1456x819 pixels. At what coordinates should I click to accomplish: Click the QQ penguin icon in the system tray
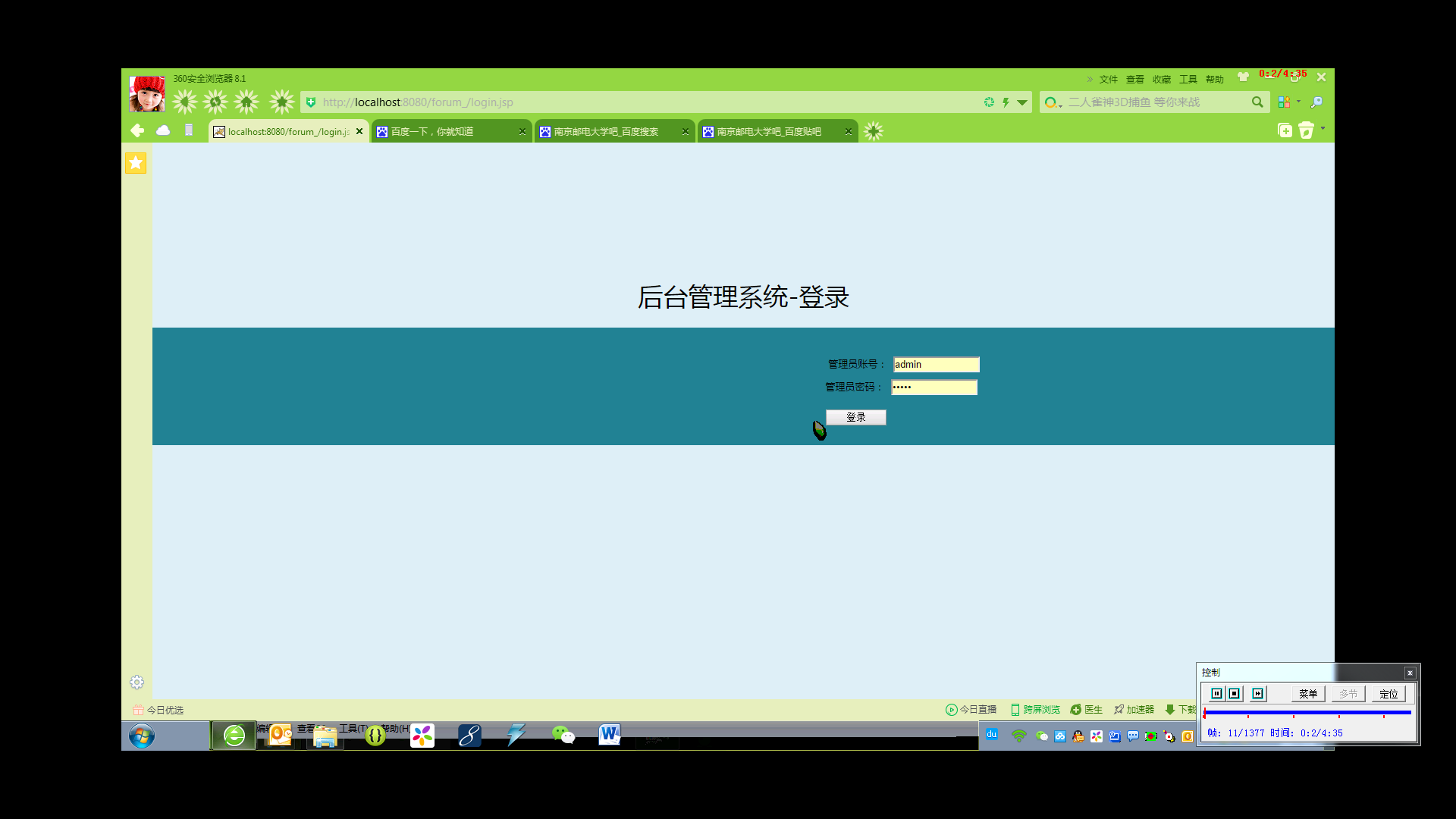coord(1078,736)
